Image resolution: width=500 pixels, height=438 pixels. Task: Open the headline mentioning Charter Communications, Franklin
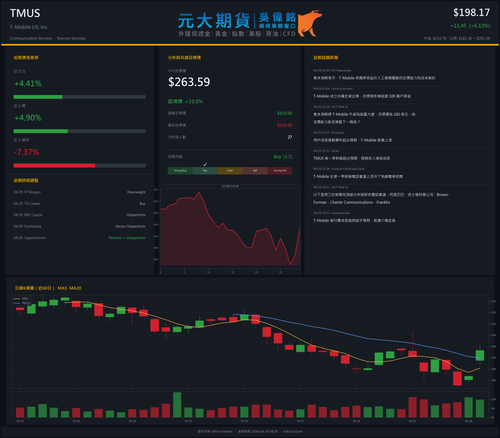381,198
